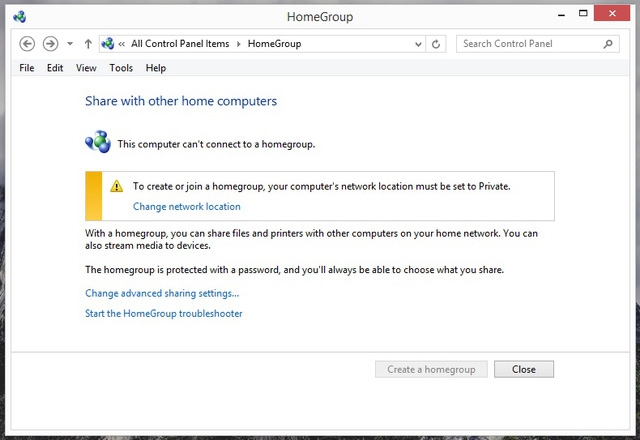
Task: Open the address bar history dropdown
Action: point(418,44)
